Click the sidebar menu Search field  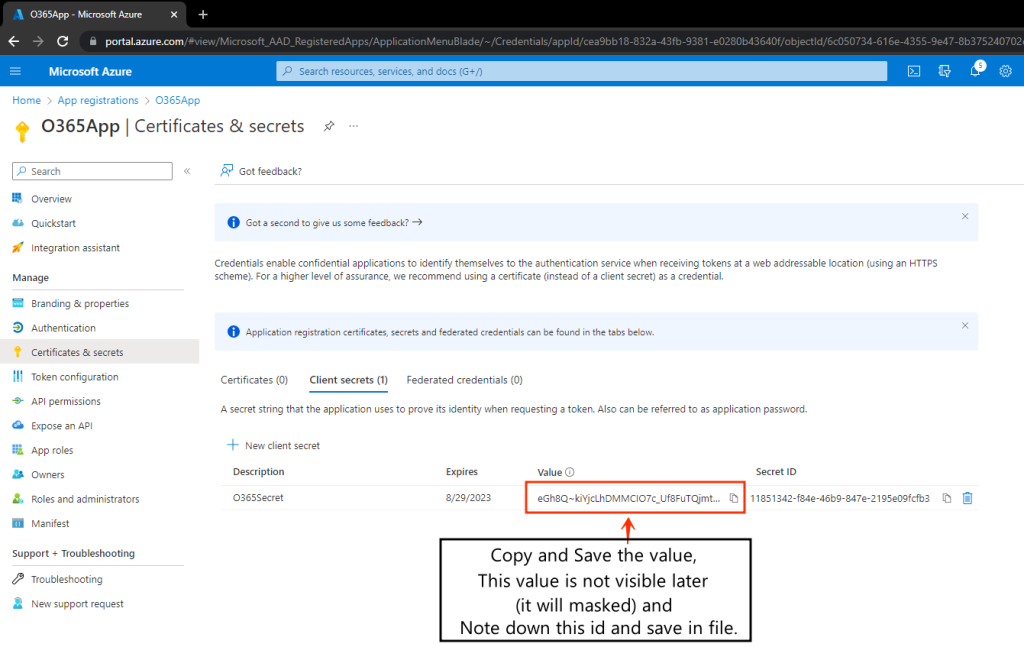coord(93,171)
